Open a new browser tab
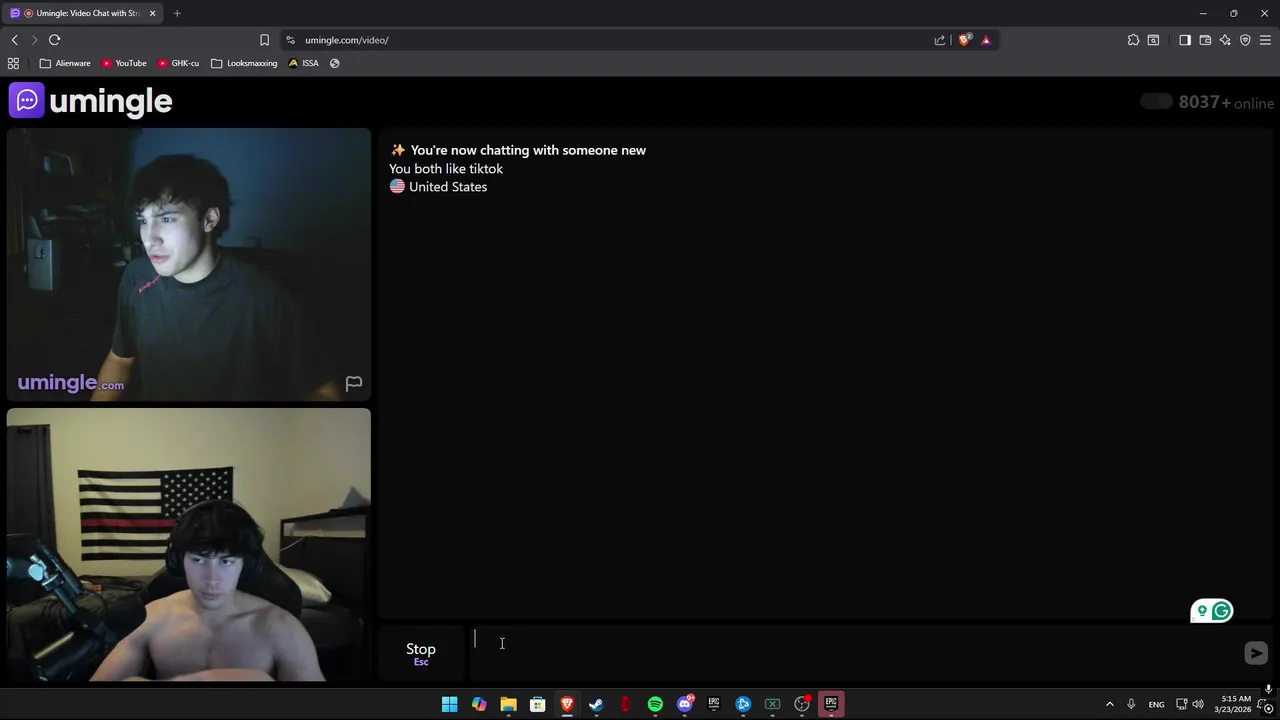Image resolution: width=1280 pixels, height=720 pixels. (x=177, y=13)
